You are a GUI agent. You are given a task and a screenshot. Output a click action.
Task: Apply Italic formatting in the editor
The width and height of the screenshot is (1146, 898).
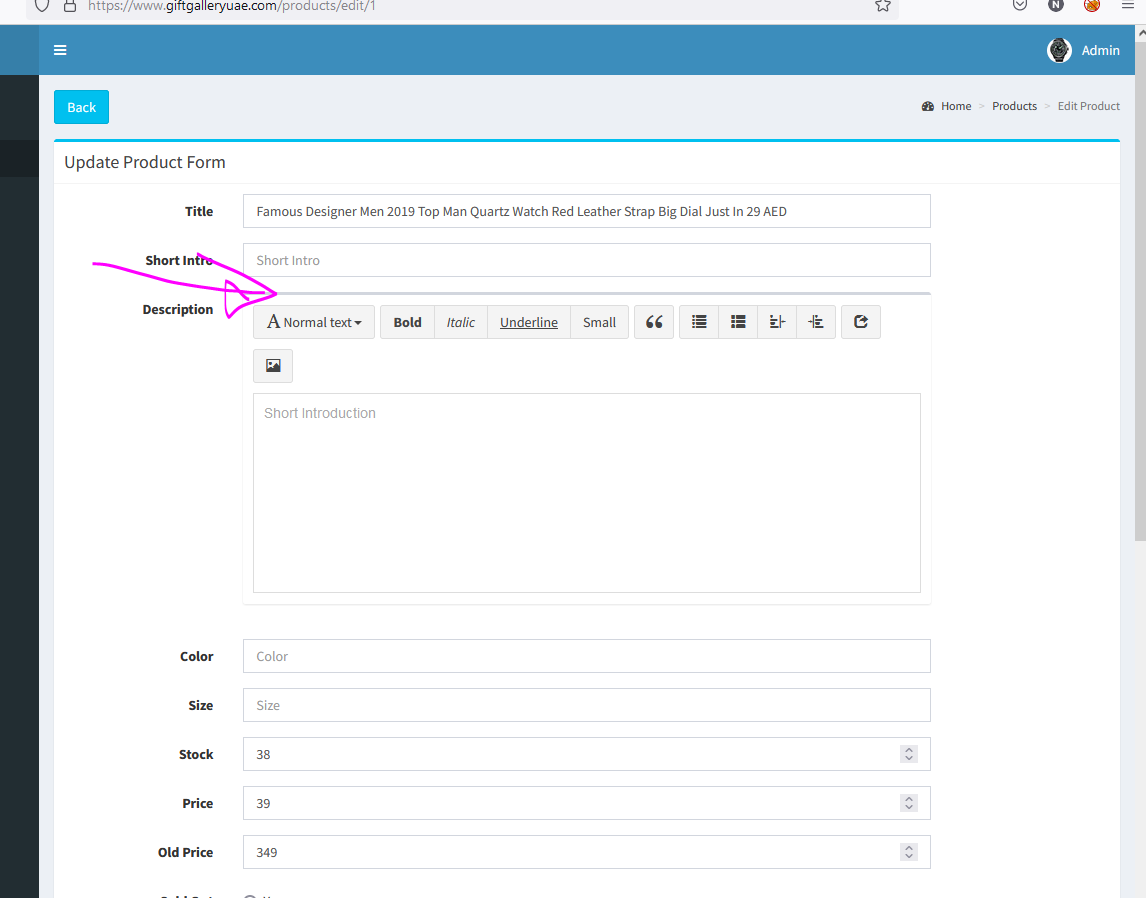(x=461, y=322)
